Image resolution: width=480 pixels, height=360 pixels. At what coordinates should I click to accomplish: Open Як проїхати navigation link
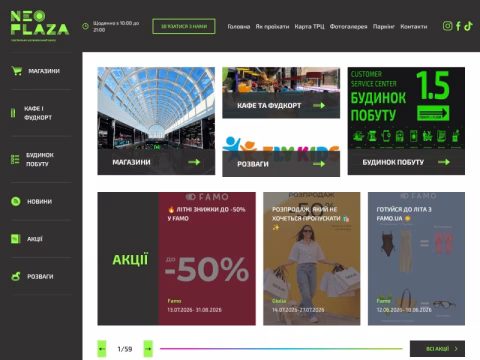(272, 26)
